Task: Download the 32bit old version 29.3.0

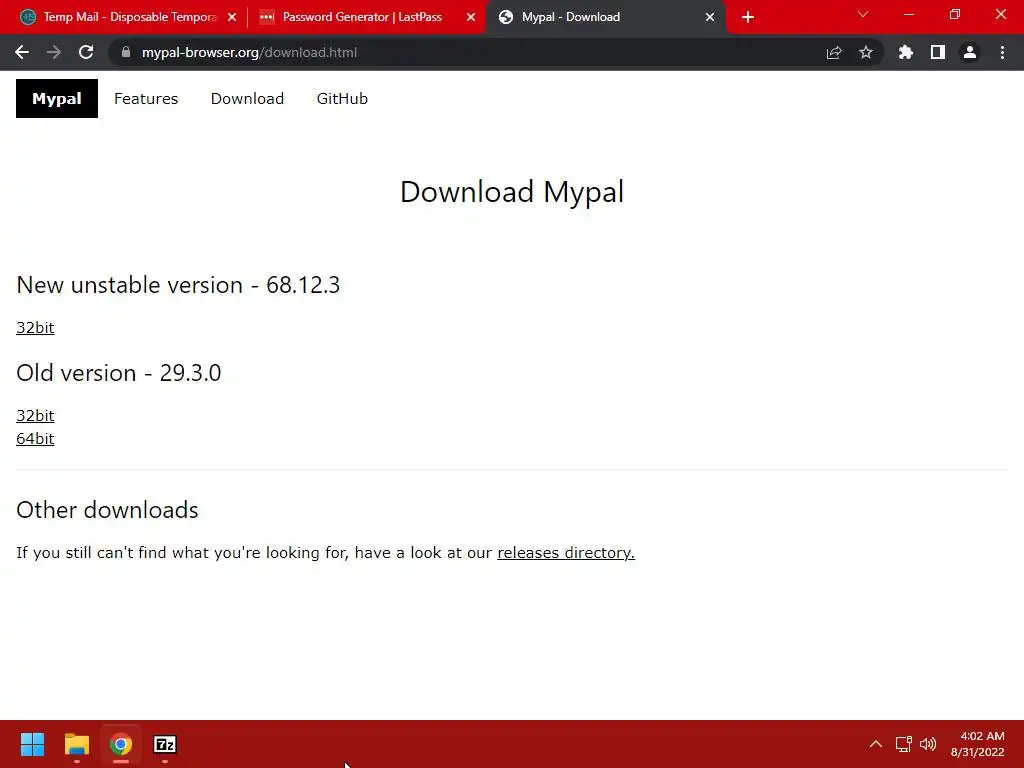Action: pos(35,415)
